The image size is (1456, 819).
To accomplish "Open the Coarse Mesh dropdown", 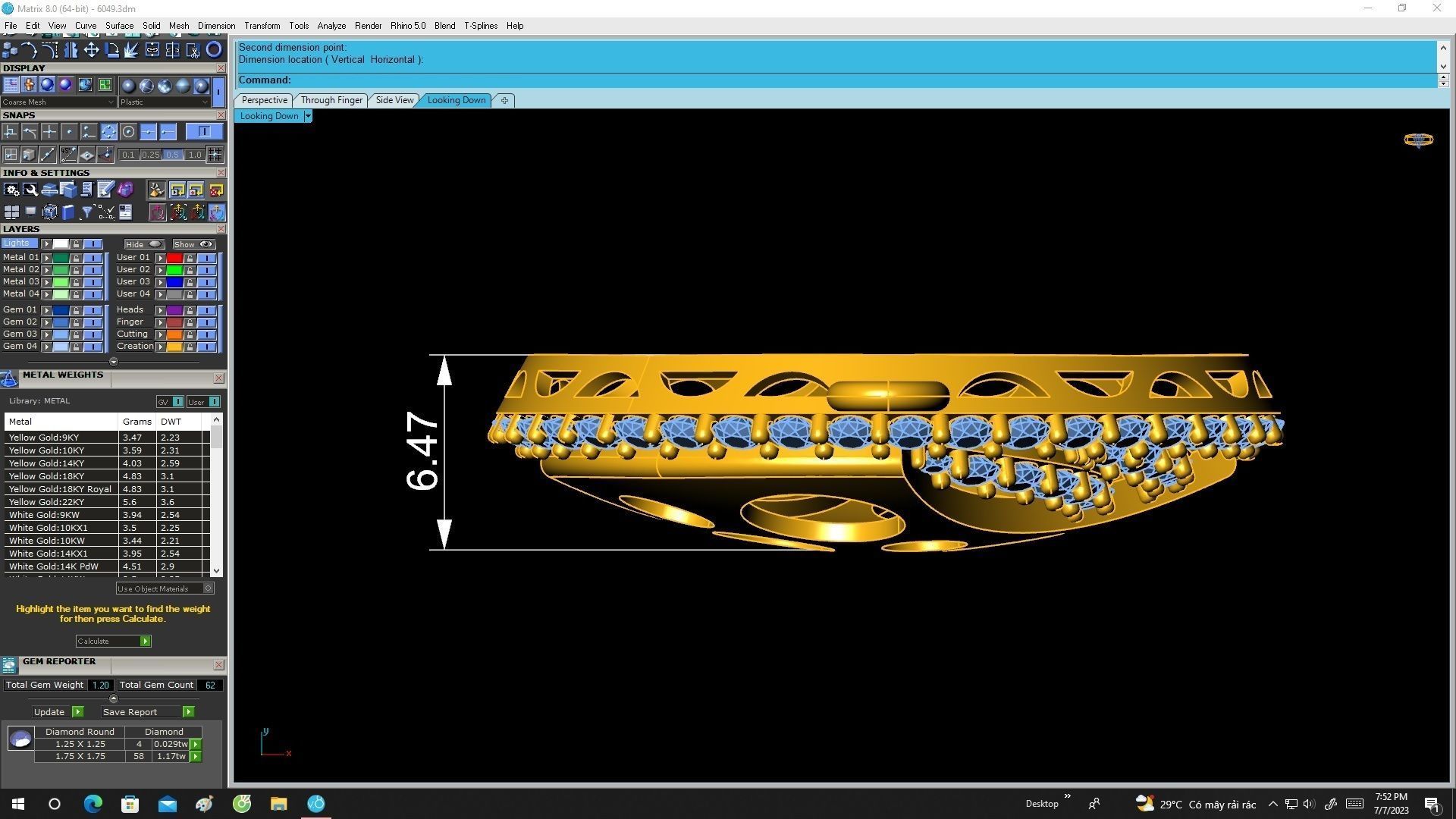I will [58, 102].
